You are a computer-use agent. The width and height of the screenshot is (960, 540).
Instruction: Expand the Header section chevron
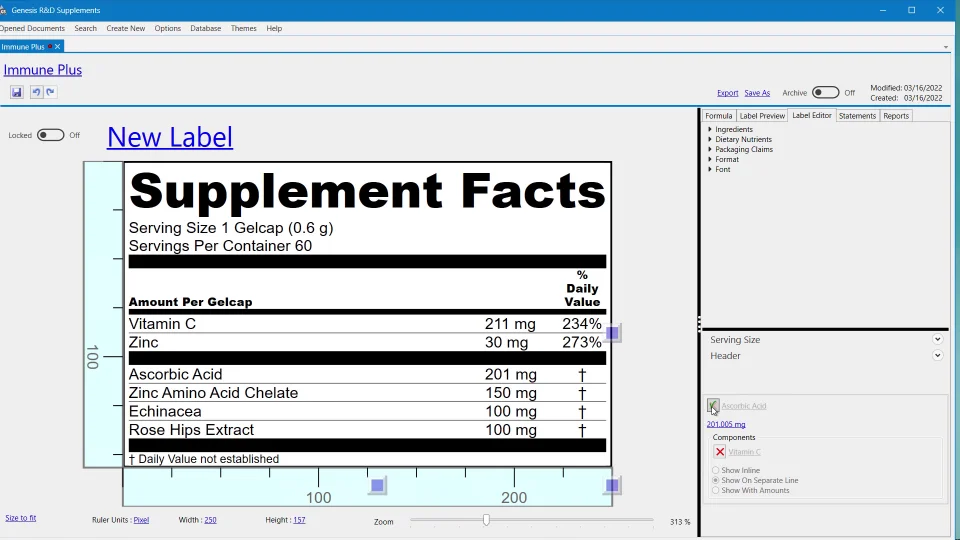click(937, 356)
